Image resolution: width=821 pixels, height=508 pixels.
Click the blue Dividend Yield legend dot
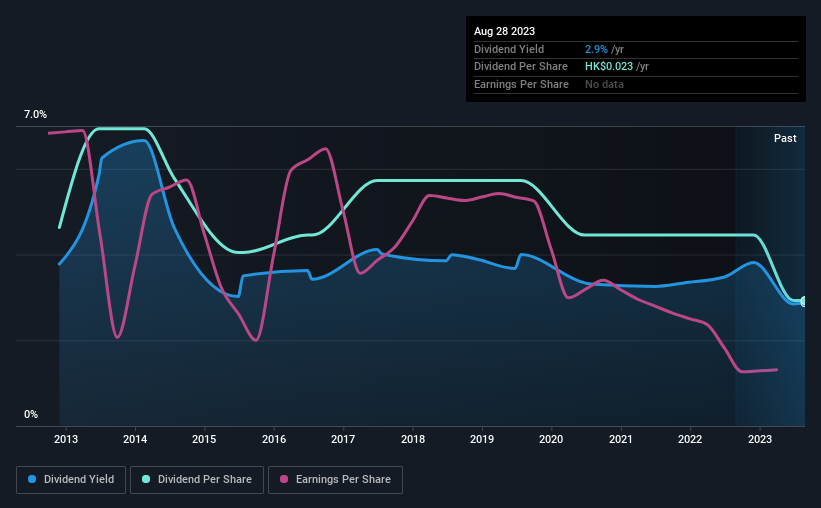(x=32, y=479)
